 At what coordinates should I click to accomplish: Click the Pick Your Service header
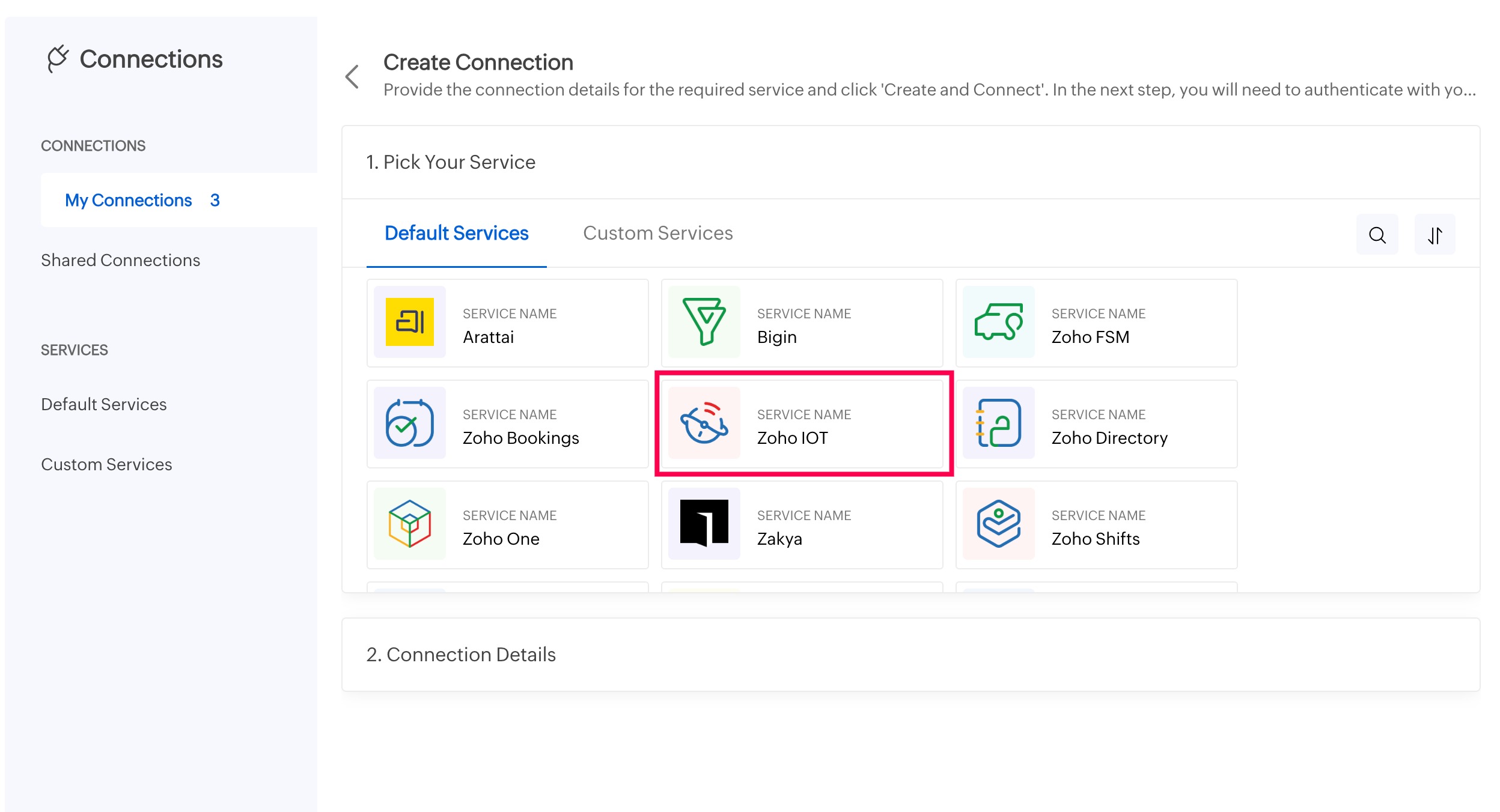[x=451, y=162]
